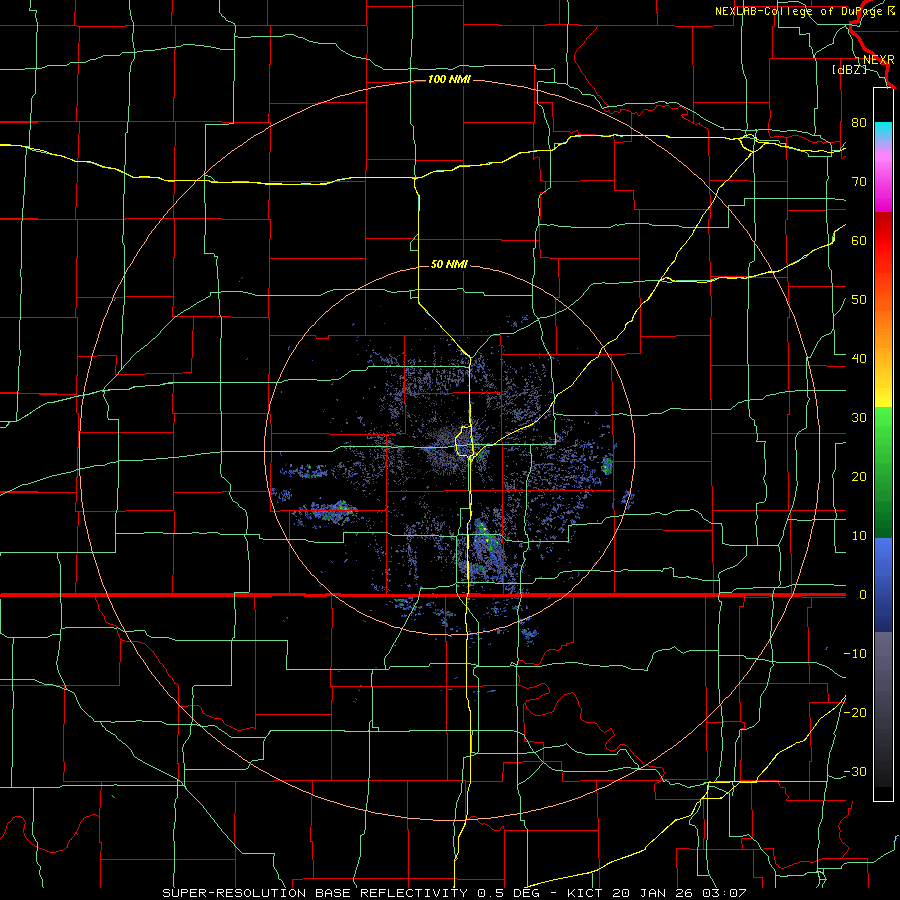900x900 pixels.
Task: Click the -30 value on the dBZ scale
Action: [855, 771]
